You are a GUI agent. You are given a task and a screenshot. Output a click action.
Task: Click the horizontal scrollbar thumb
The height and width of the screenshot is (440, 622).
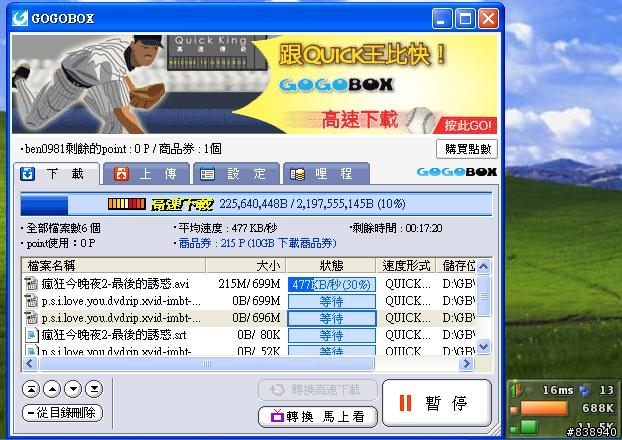pyautogui.click(x=207, y=363)
